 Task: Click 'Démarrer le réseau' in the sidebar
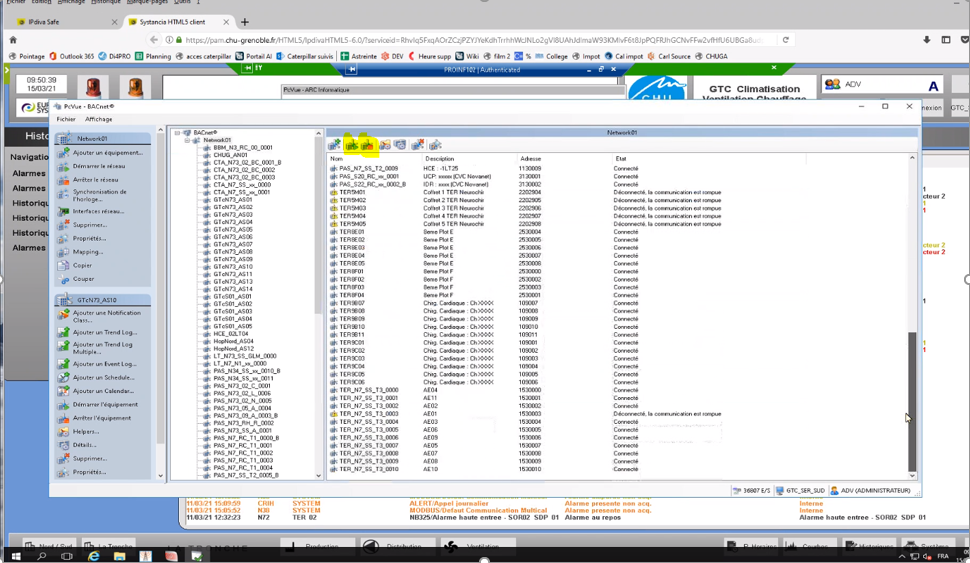click(99, 166)
